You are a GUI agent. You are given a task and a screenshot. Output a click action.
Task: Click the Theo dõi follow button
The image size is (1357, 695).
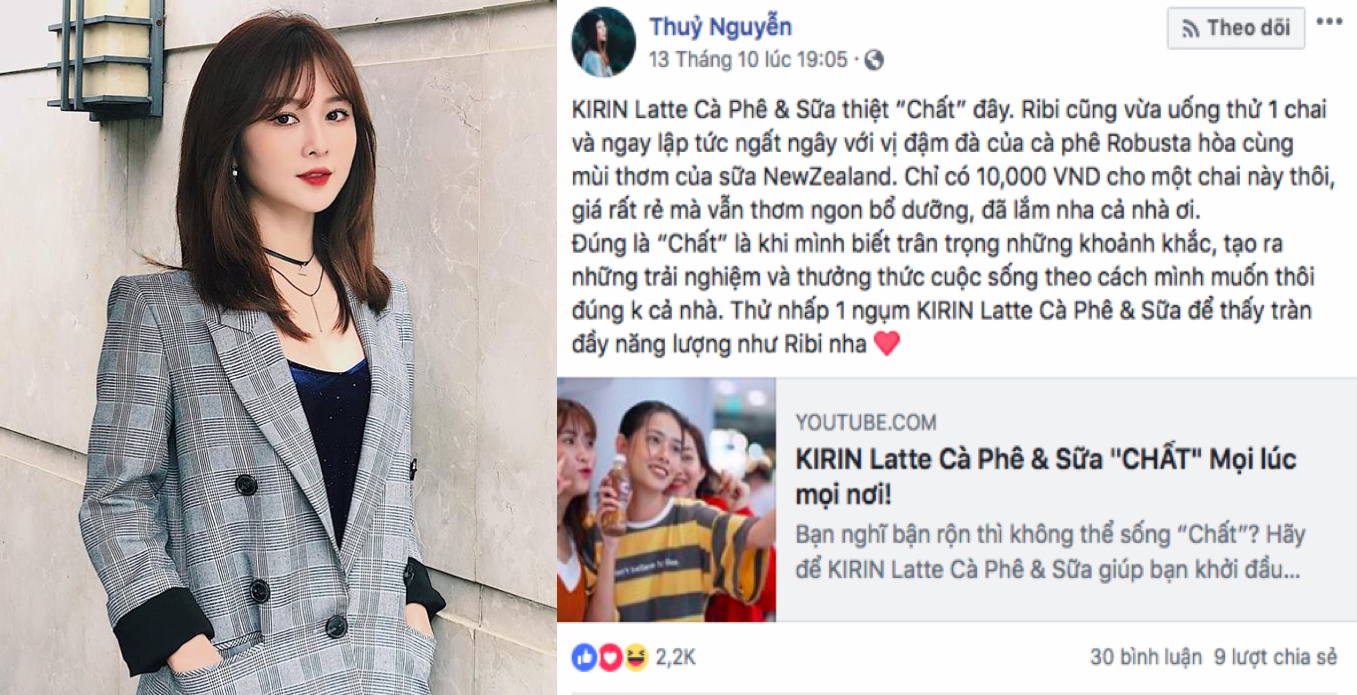1236,28
